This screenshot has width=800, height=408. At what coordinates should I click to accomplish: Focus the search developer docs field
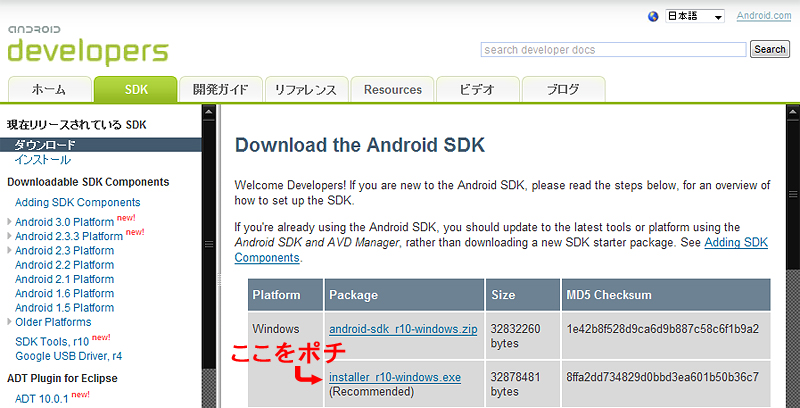click(613, 49)
